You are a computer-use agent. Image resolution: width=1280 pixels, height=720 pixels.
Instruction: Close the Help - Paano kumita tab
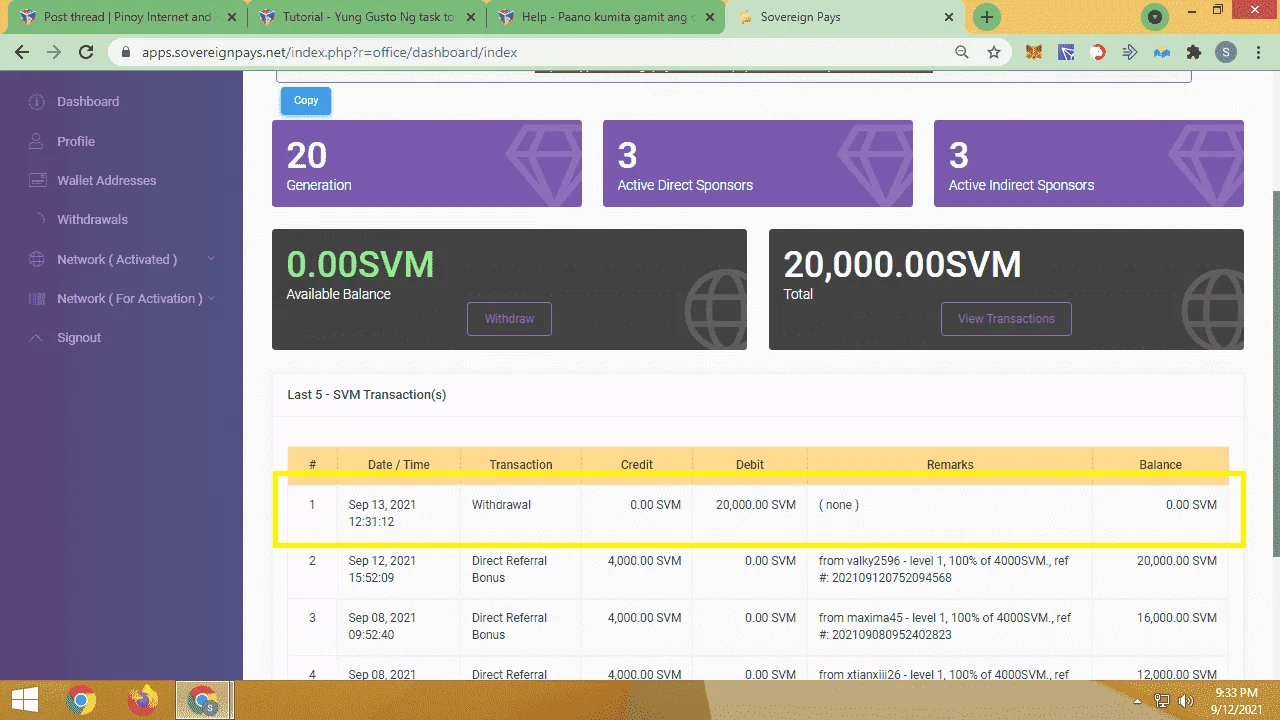click(710, 17)
